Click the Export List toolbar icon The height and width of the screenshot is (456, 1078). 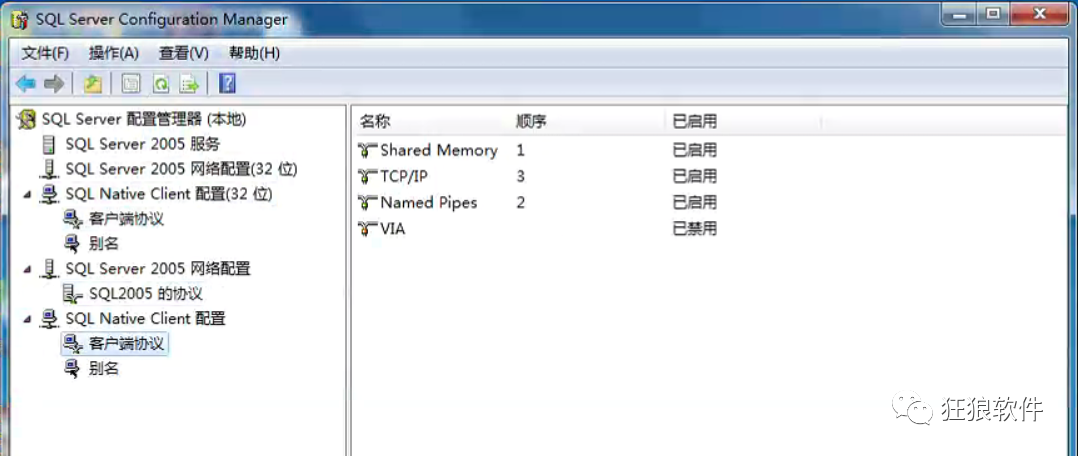189,84
